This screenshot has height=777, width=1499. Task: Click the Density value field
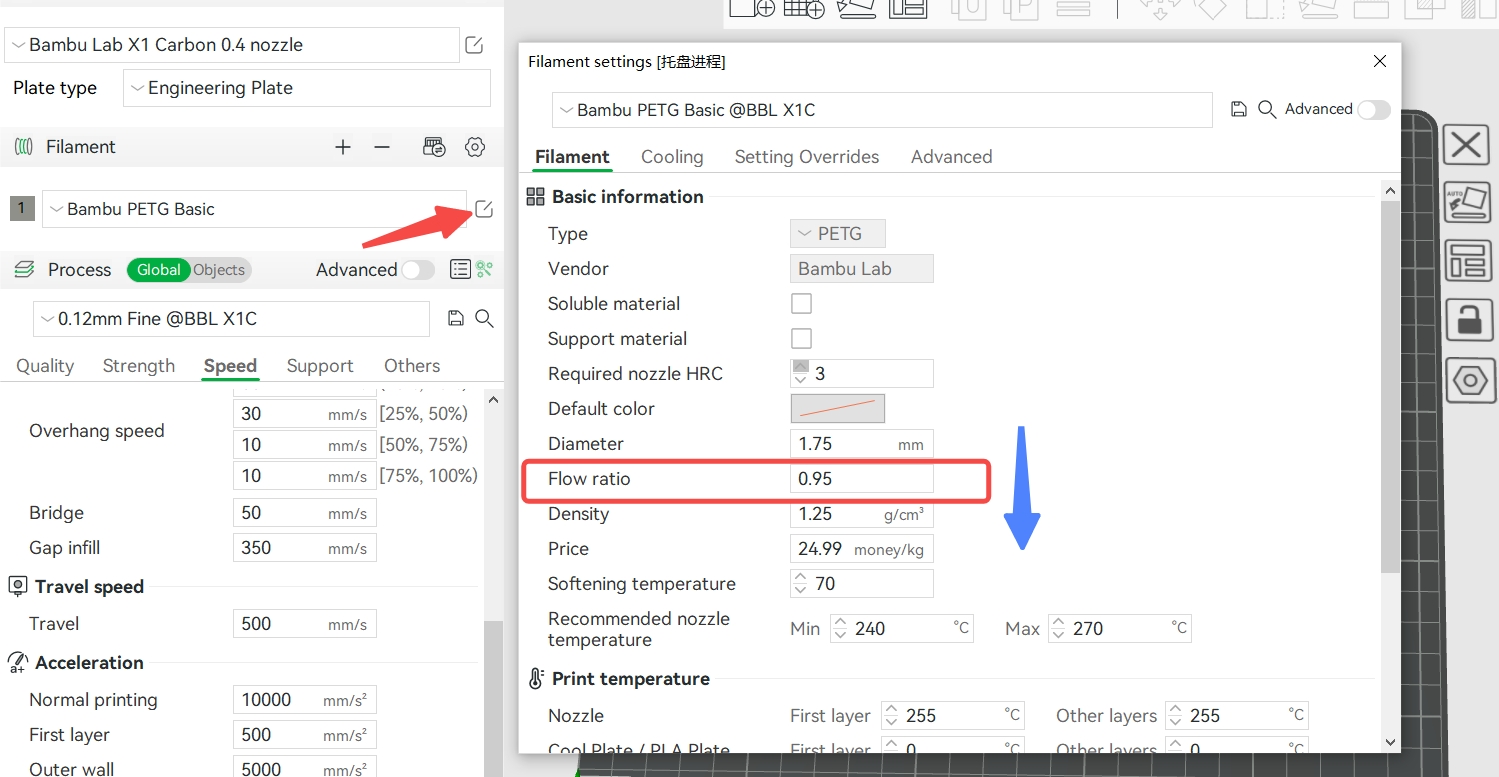click(x=862, y=514)
